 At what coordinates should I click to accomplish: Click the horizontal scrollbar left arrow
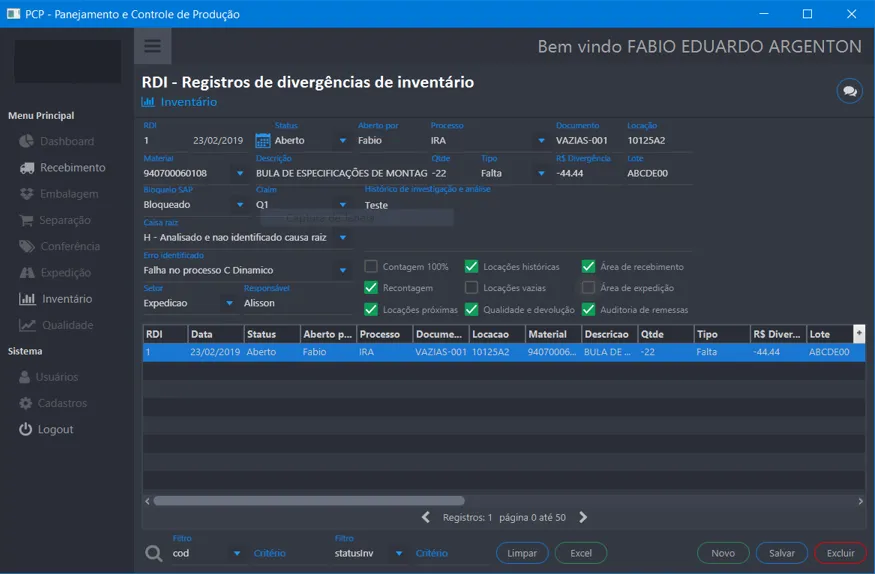tap(147, 501)
